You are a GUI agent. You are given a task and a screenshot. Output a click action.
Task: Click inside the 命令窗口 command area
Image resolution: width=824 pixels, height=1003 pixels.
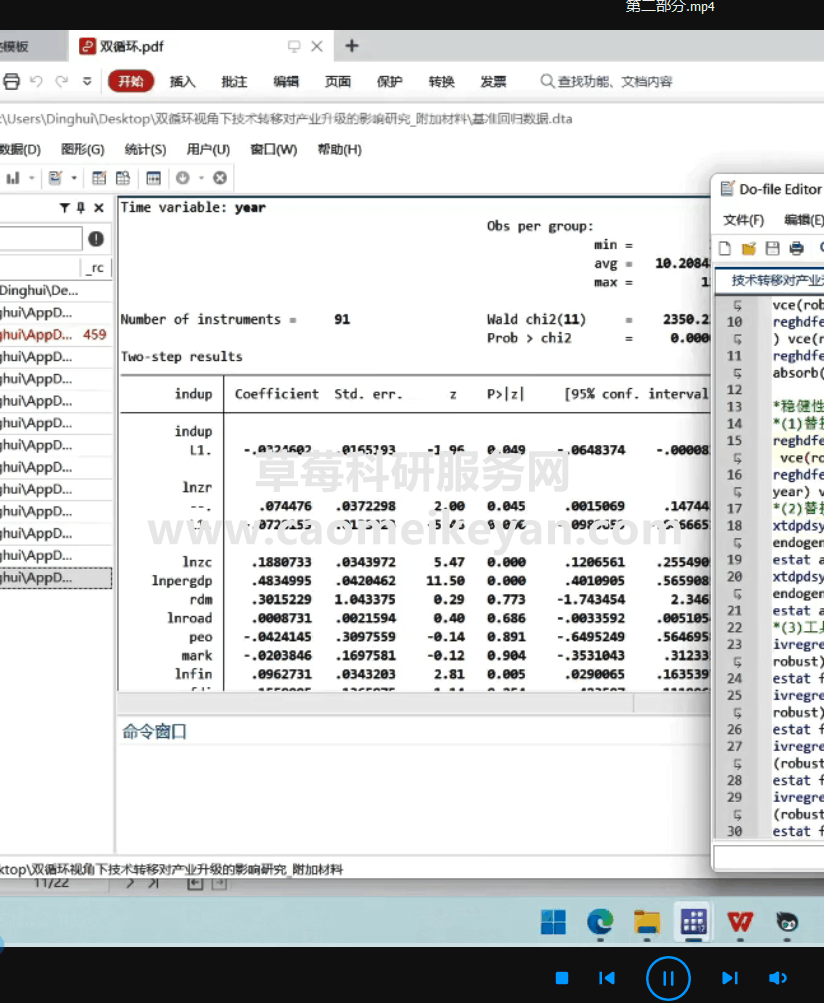(x=413, y=800)
